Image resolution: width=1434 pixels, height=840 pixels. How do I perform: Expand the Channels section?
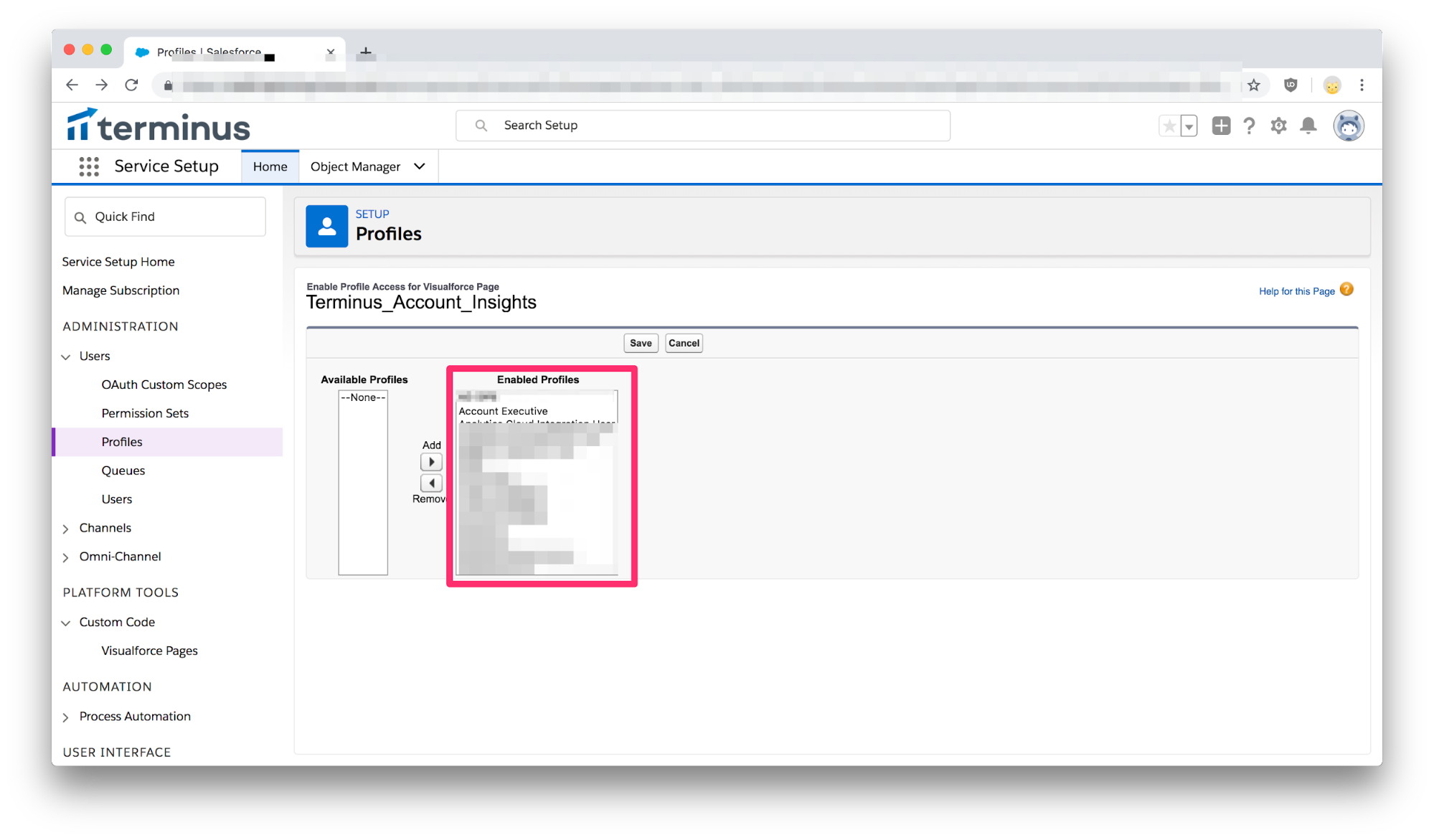[x=66, y=529]
